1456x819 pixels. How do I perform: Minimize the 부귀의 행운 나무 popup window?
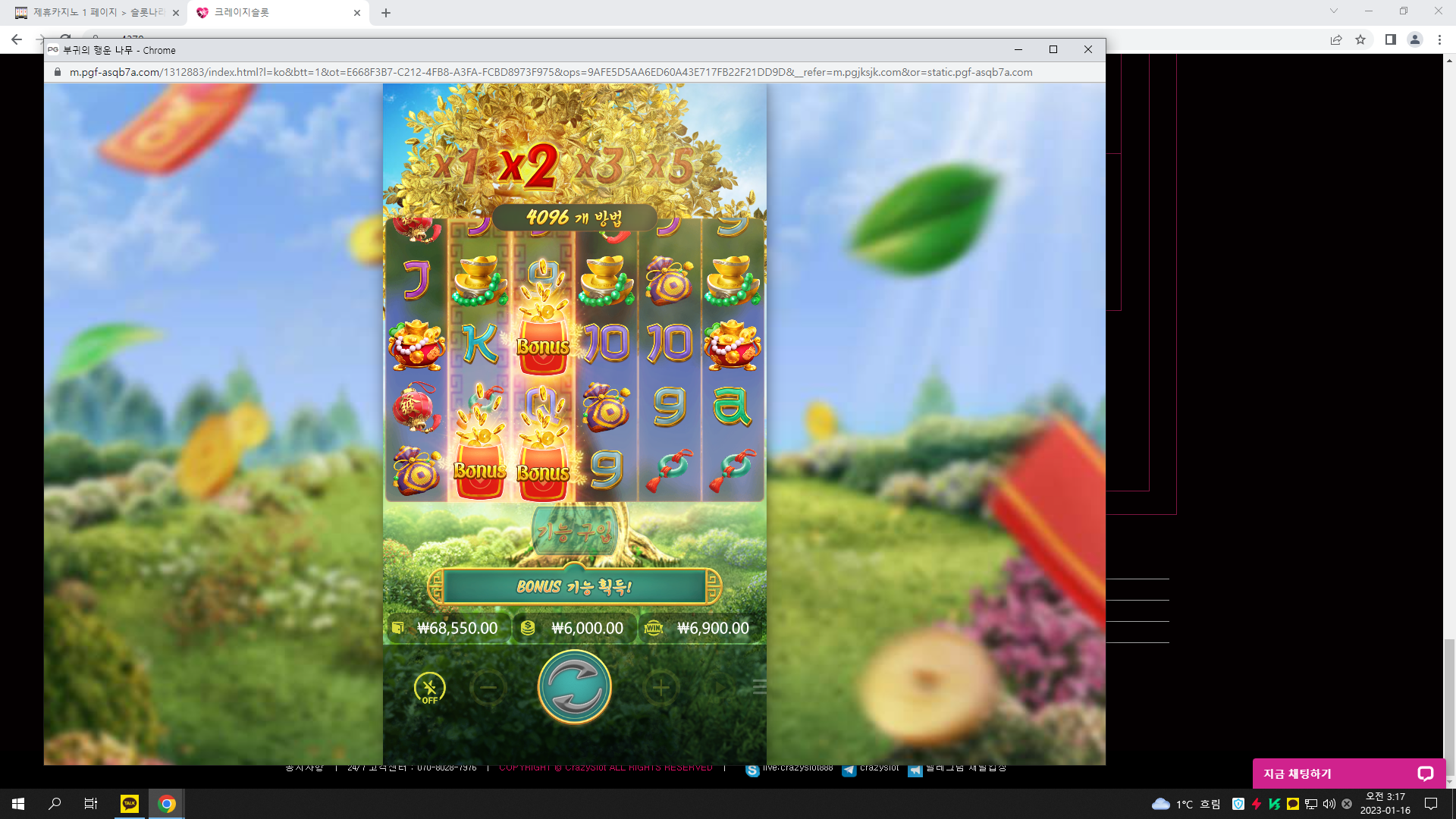1018,49
